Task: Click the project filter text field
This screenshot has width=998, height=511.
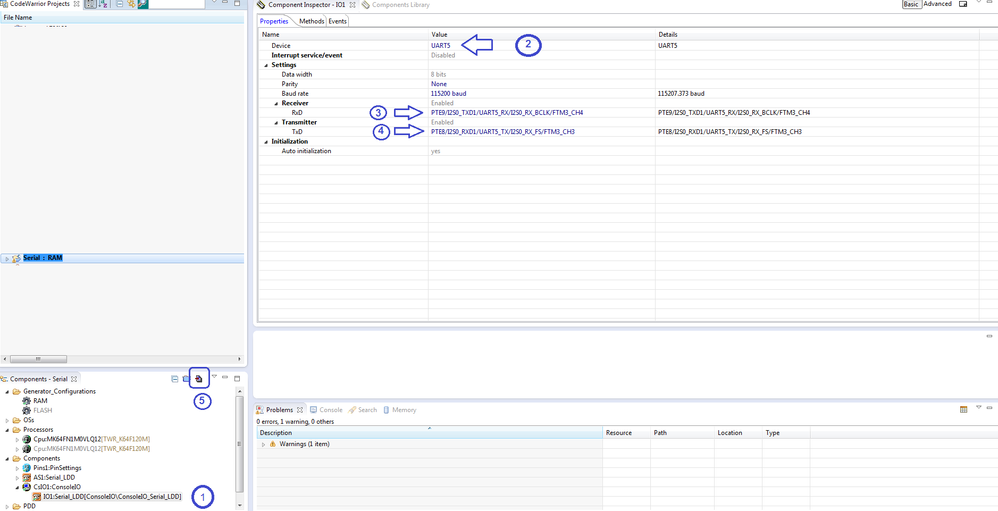Action: pos(177,4)
